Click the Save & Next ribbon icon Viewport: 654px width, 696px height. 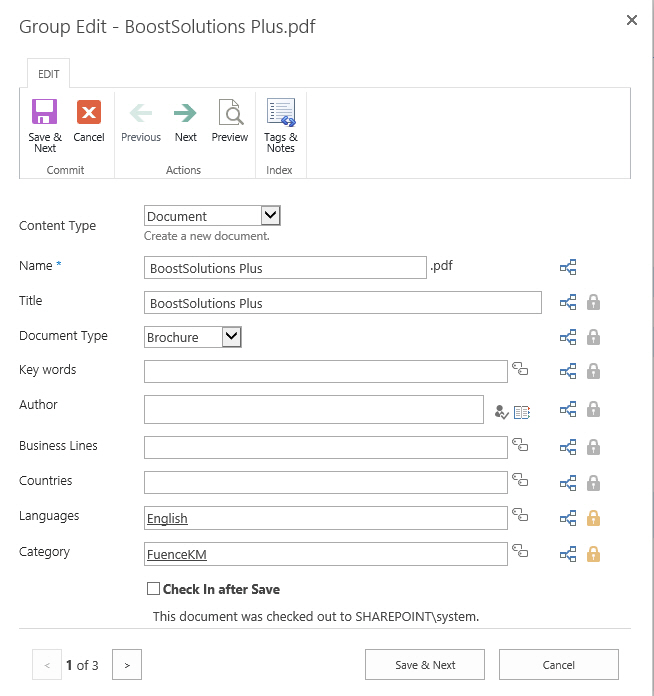click(x=44, y=111)
